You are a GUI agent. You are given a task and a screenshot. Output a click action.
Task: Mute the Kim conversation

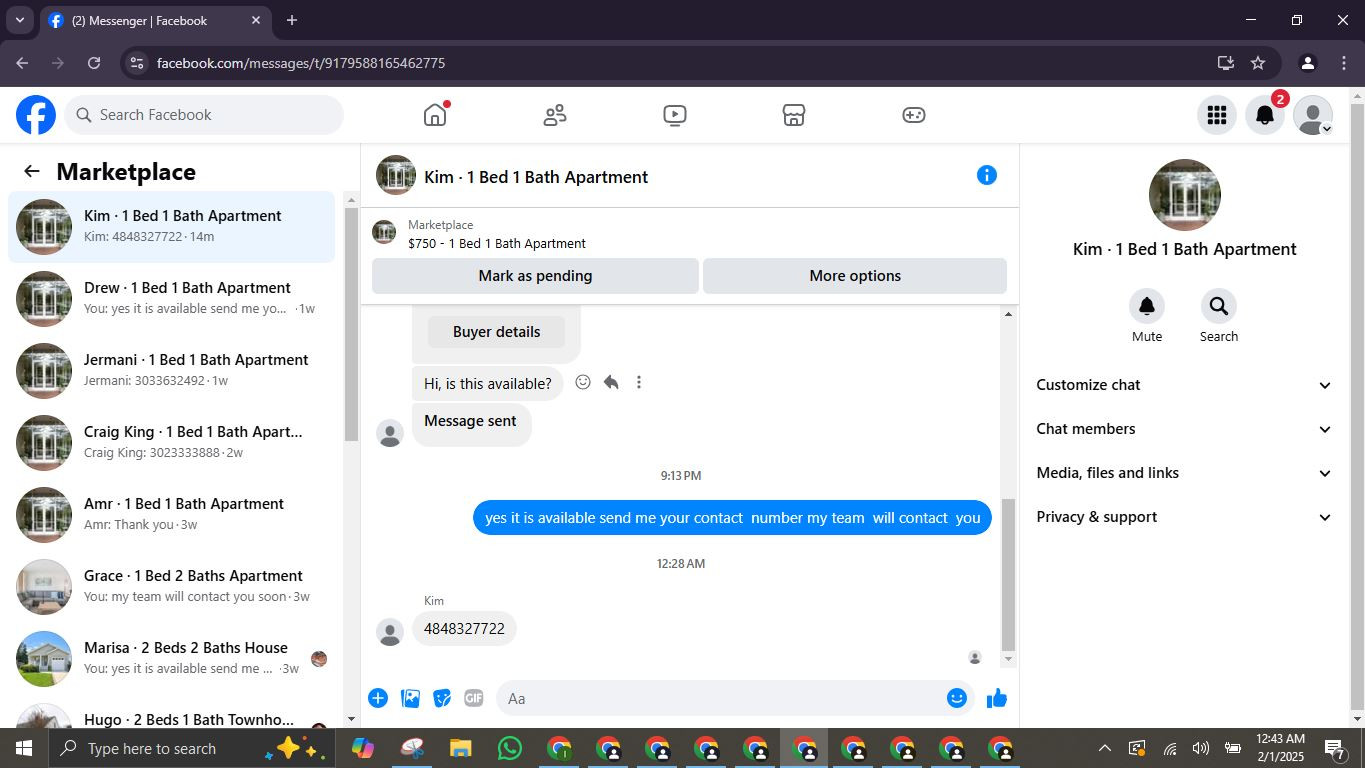coord(1147,306)
